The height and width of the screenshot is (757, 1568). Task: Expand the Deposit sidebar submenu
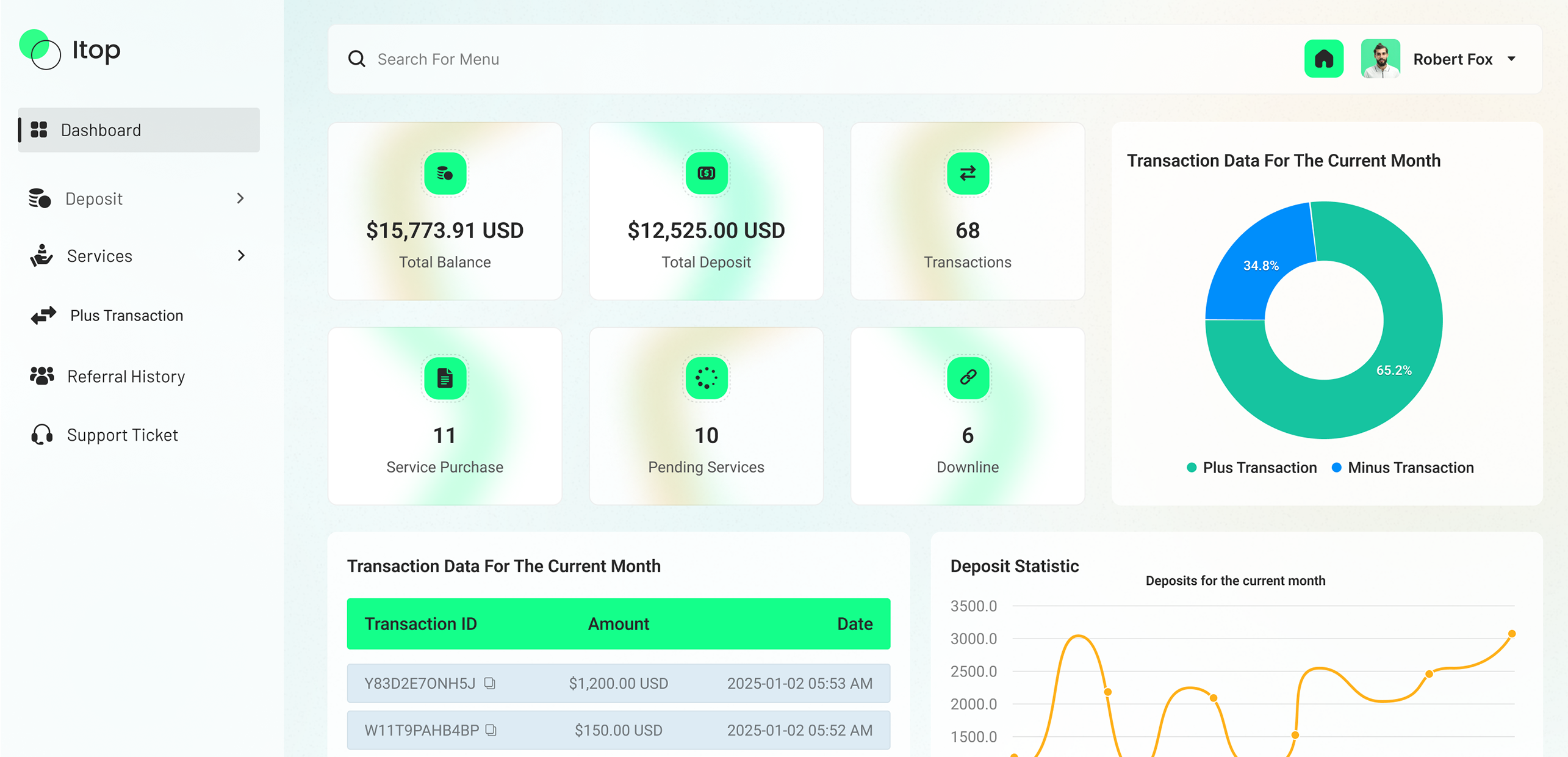(x=240, y=198)
